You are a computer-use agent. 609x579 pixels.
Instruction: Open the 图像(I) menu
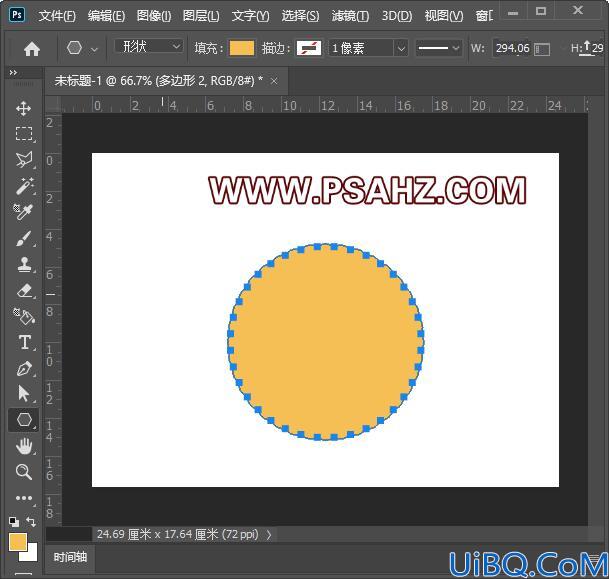coord(154,16)
